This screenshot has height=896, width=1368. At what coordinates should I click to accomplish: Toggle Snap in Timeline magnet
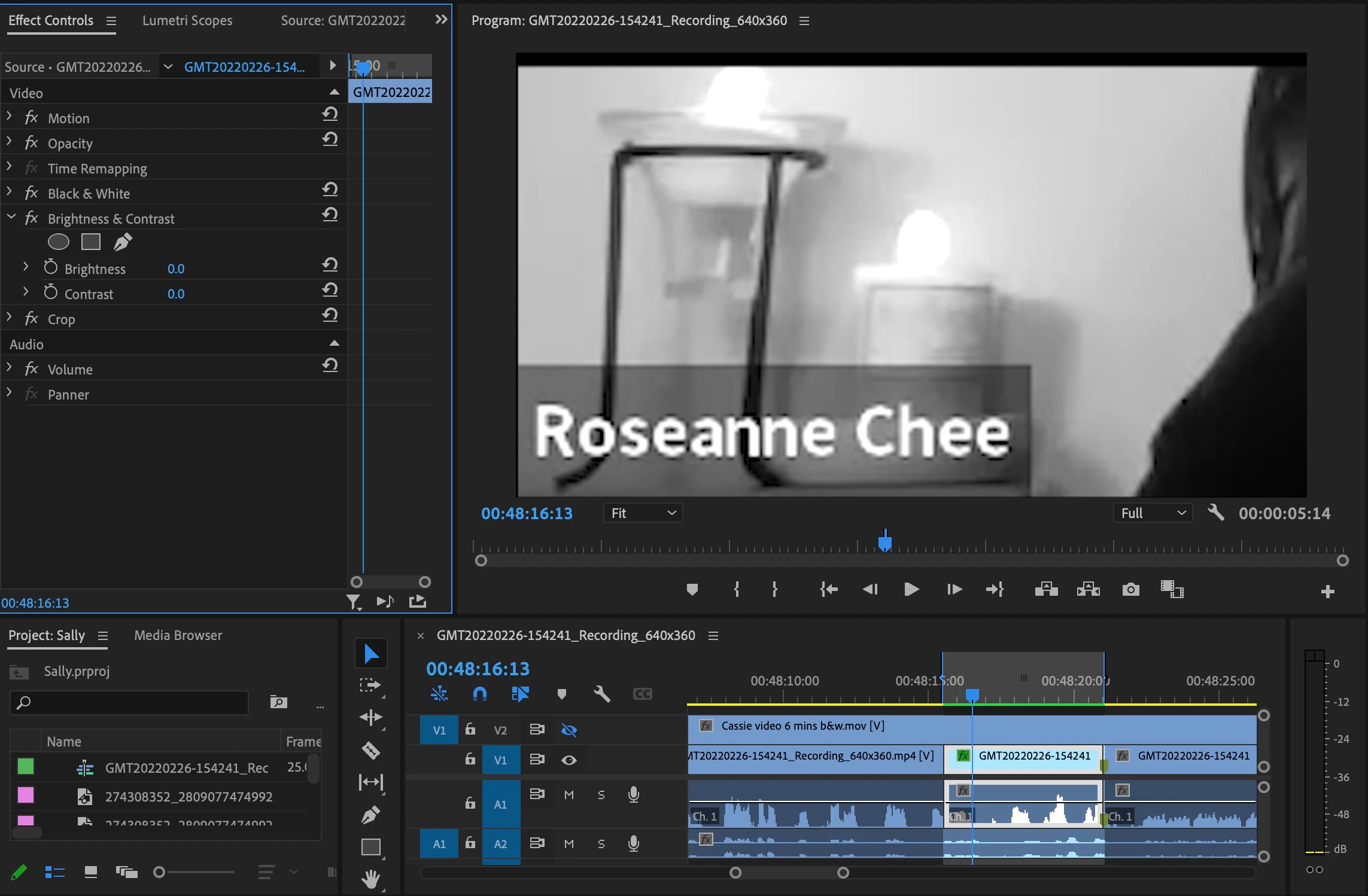pos(480,694)
